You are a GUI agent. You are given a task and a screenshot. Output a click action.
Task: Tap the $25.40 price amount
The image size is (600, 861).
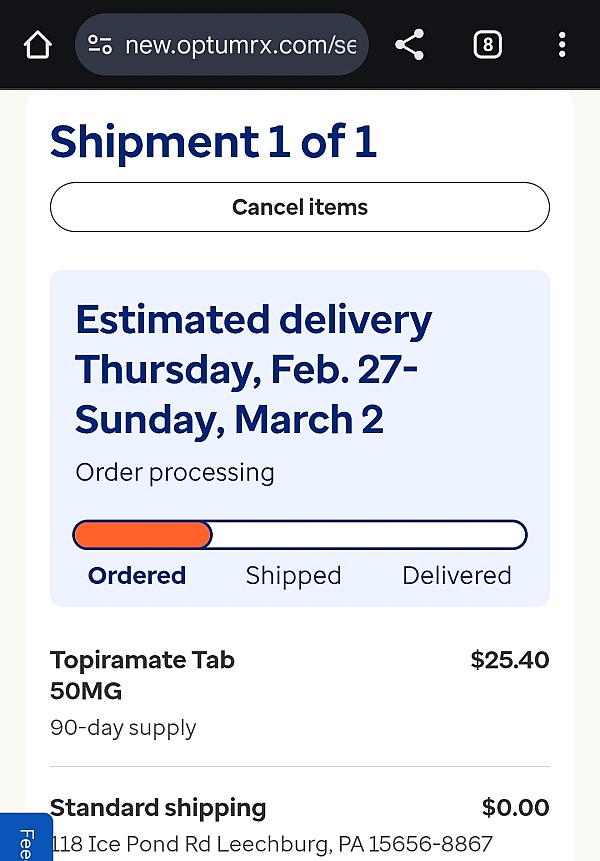tap(510, 659)
